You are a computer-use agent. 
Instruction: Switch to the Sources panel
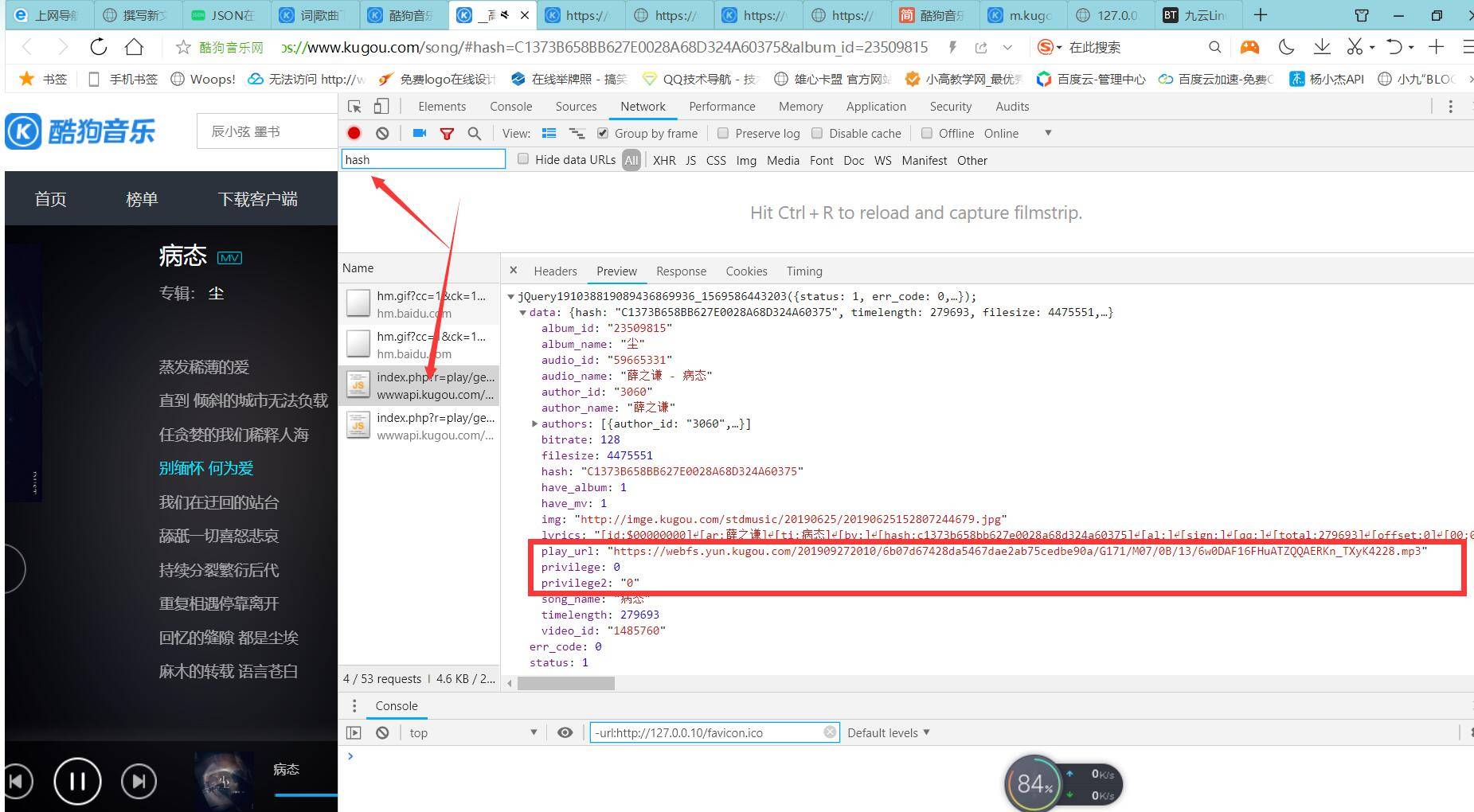click(x=576, y=107)
